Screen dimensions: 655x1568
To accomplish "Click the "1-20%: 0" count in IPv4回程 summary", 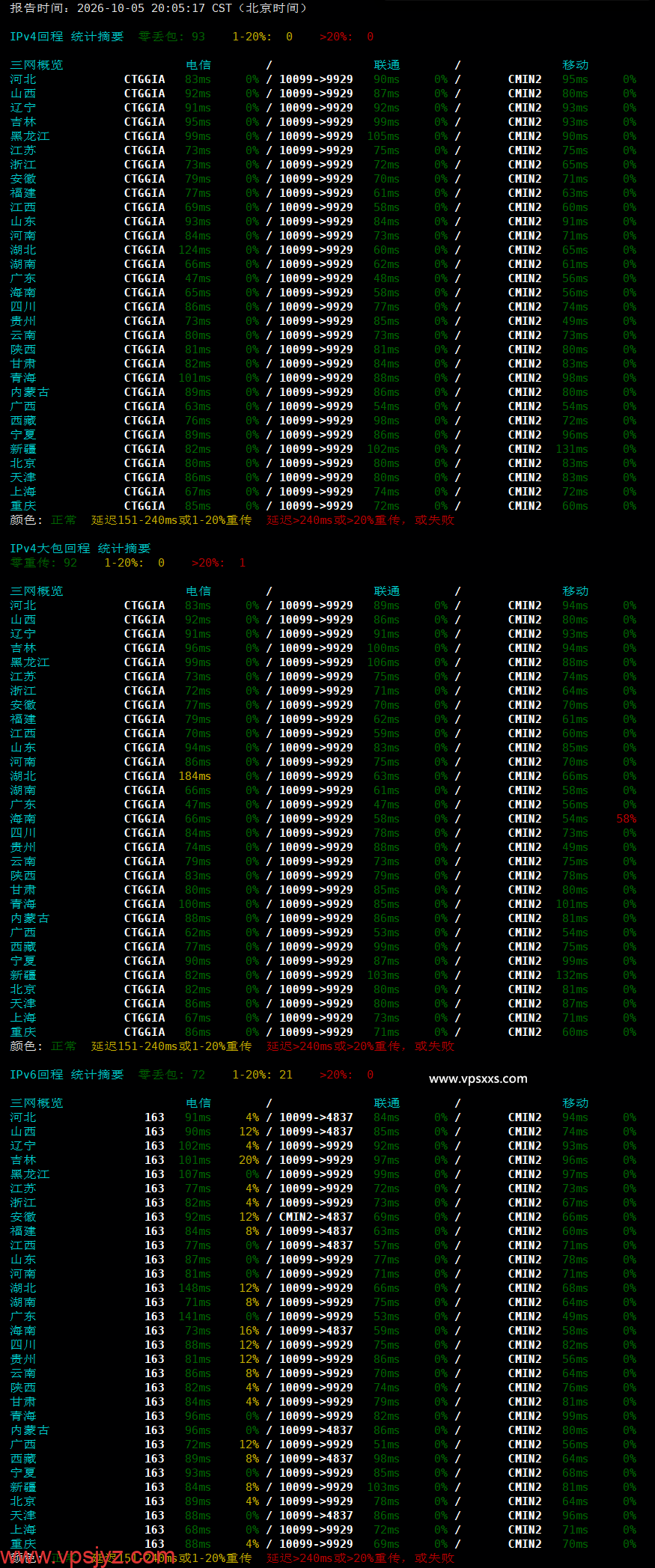I will click(x=262, y=37).
